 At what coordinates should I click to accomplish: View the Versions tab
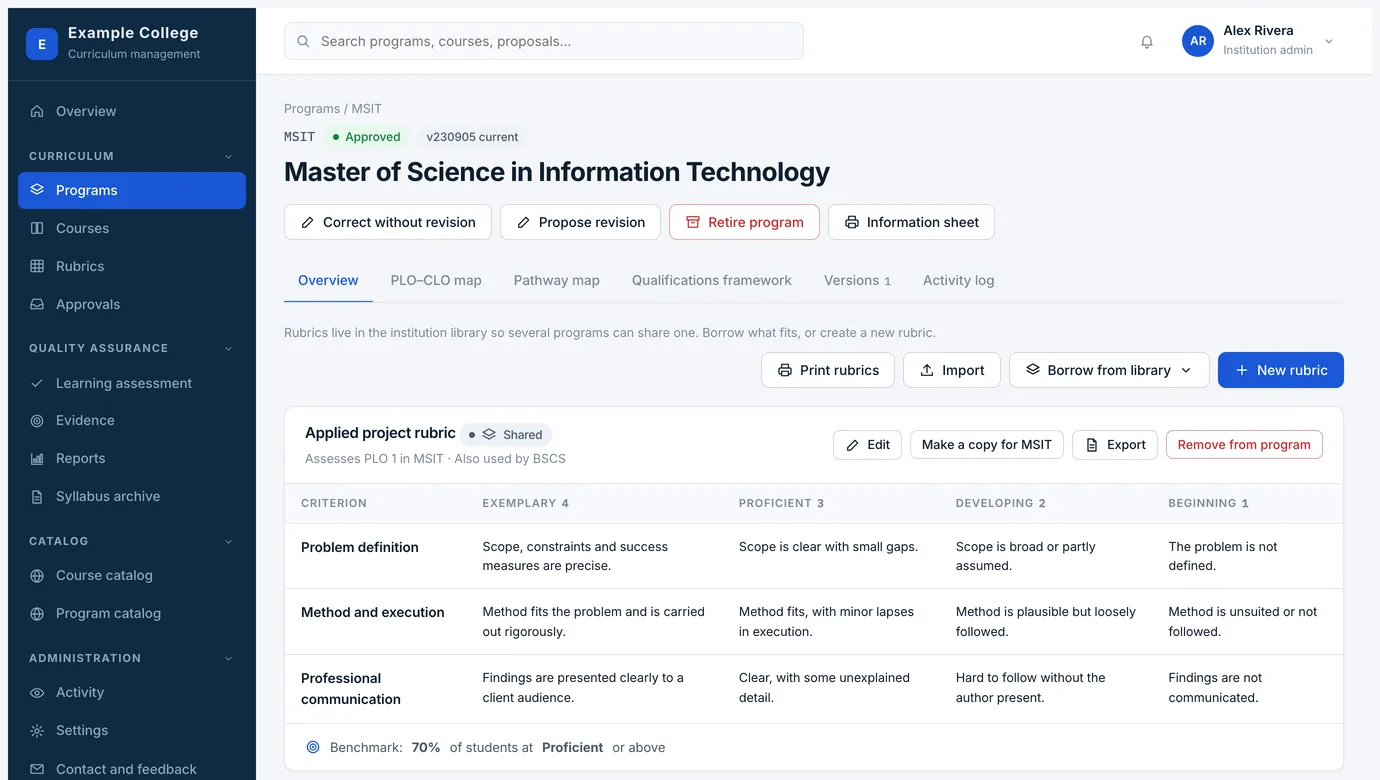click(x=857, y=280)
